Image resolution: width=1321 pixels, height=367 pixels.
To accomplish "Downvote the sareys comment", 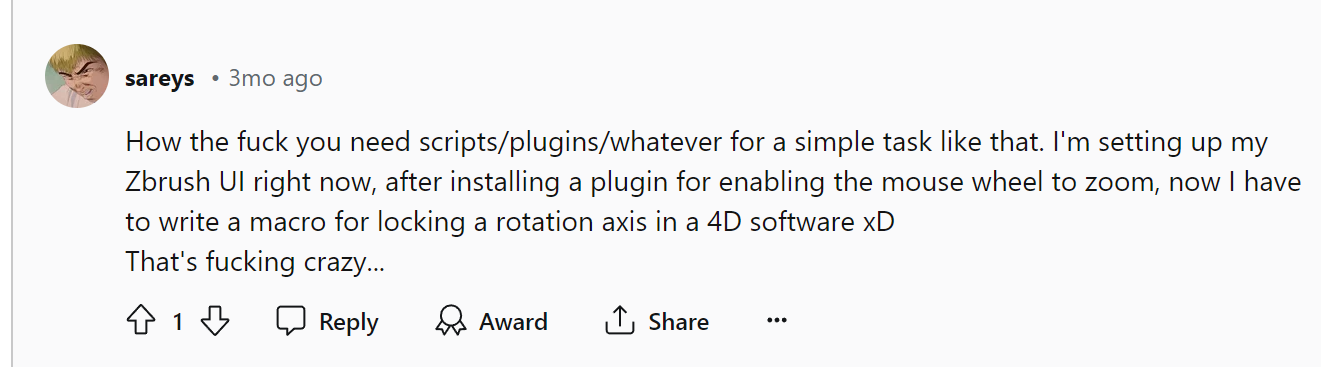I will (215, 322).
